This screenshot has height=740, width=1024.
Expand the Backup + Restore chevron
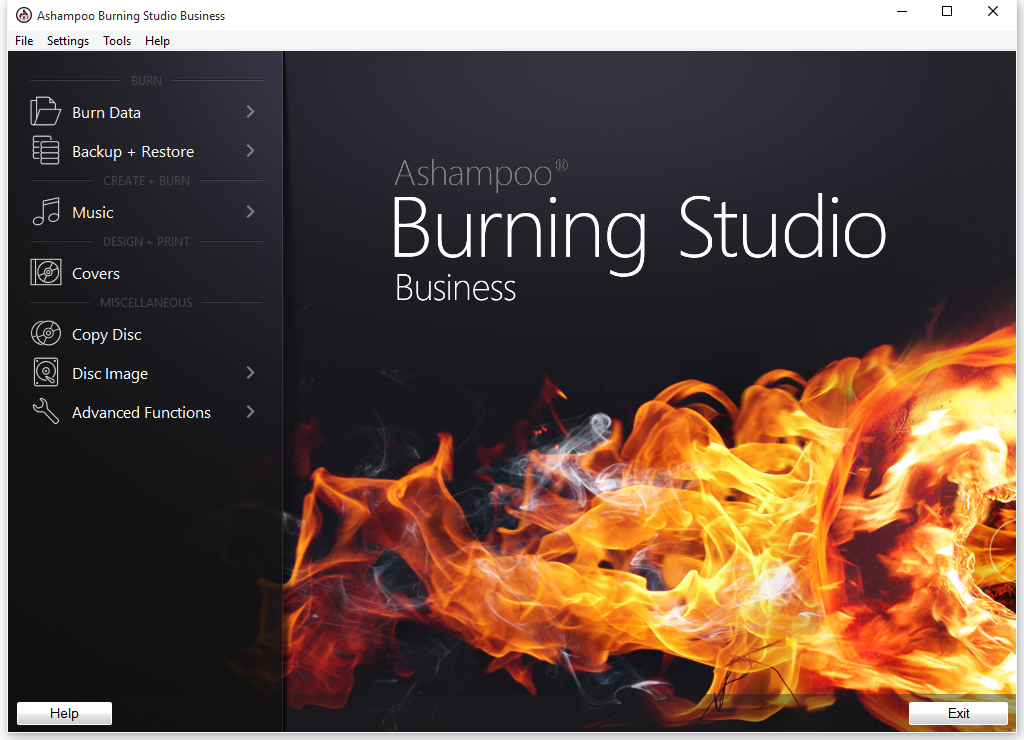point(250,151)
